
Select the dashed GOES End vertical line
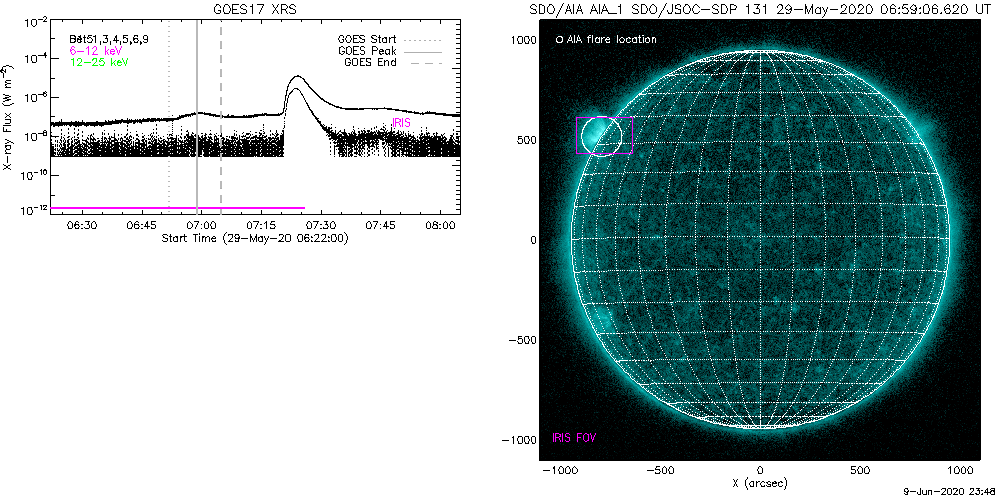[x=221, y=110]
